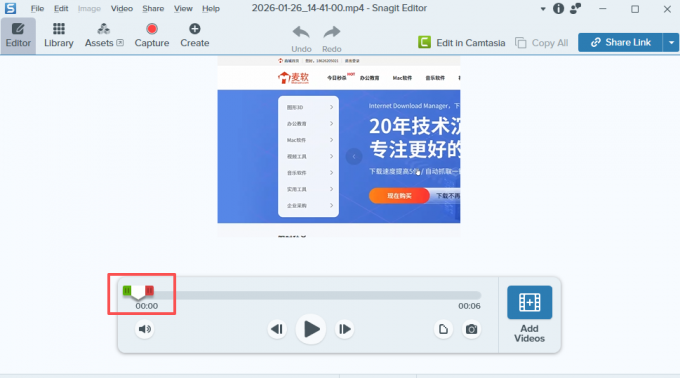Maximize the Snagit Editor window
Screen dimensions: 680x378
635,9
